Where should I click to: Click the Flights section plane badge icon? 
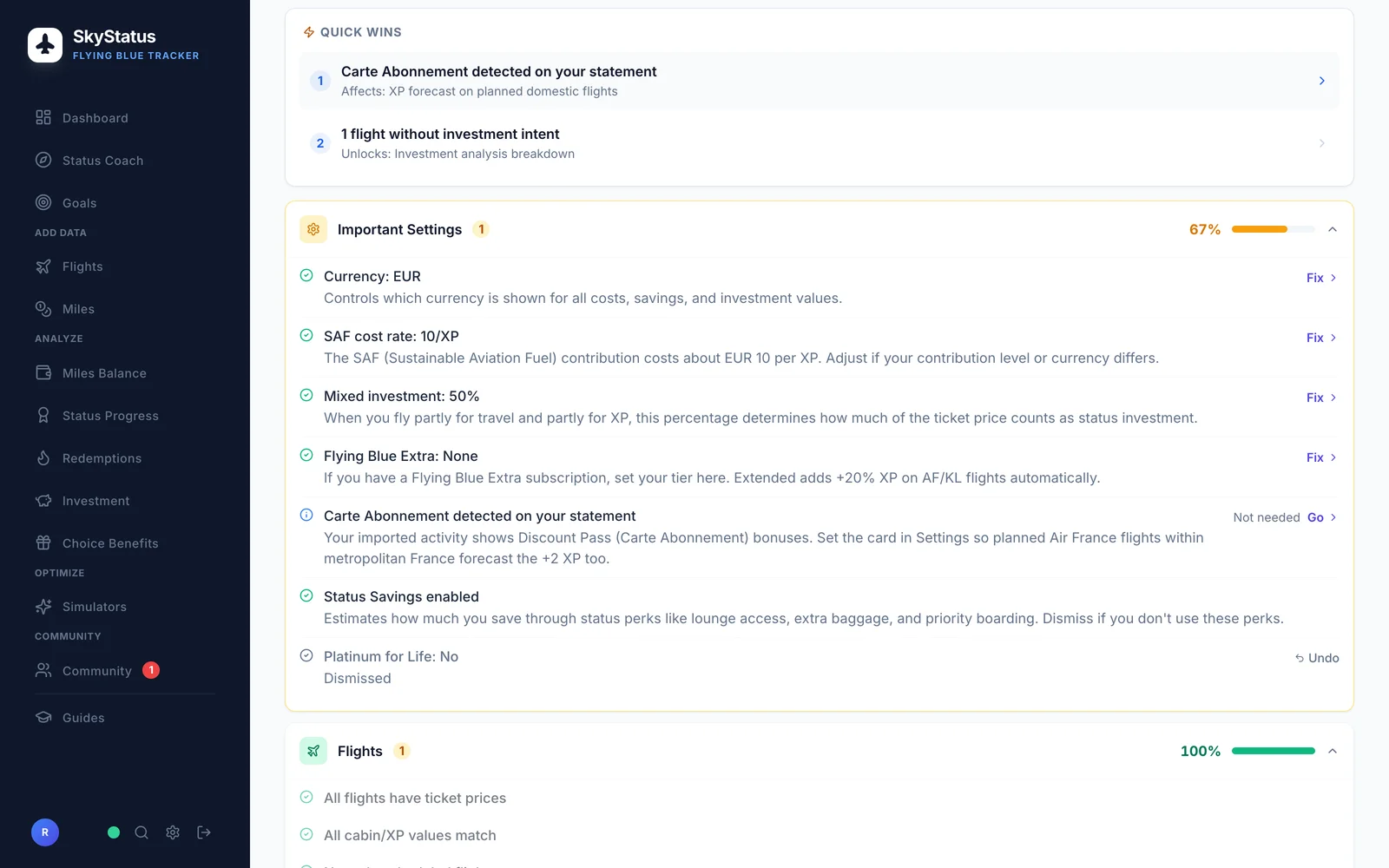click(x=313, y=751)
